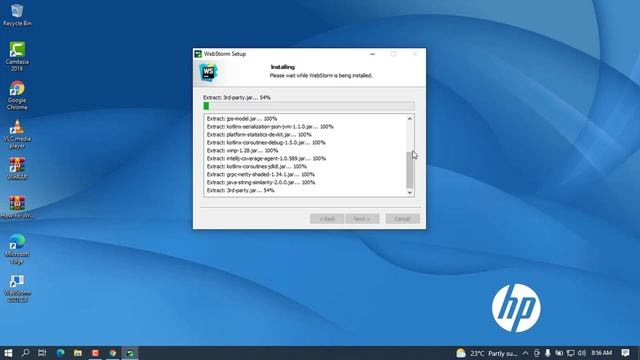Click the WebStorm Setup taskbar icon
The image size is (640, 360).
tap(130, 353)
